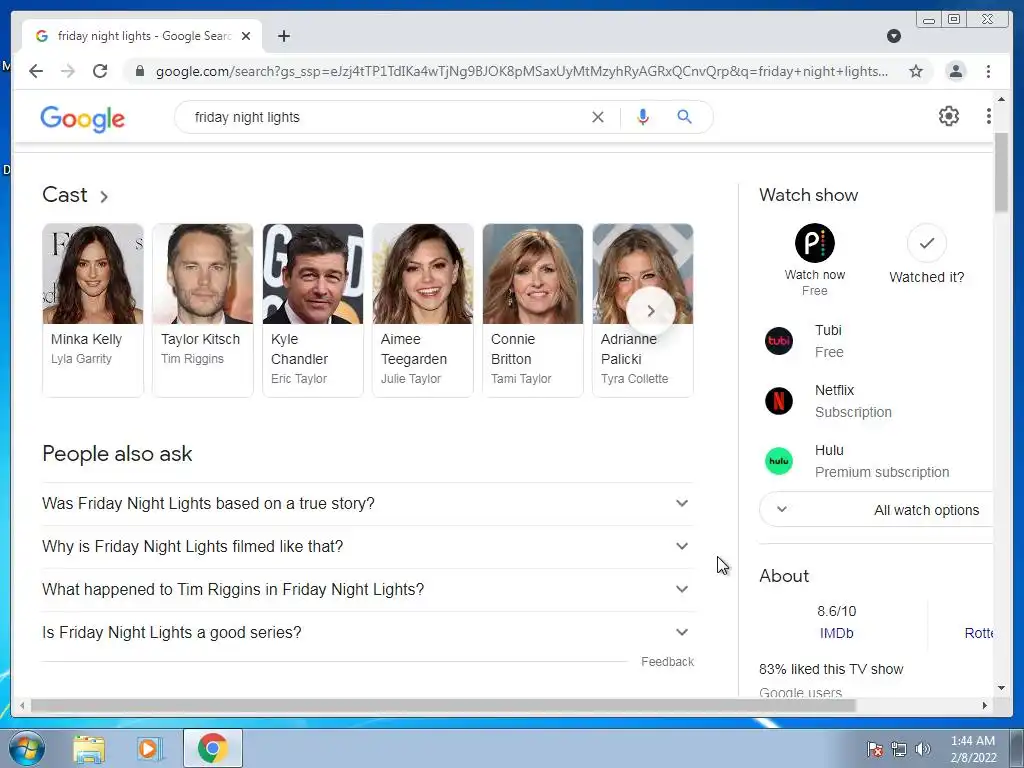Open the Google apps dots menu
The width and height of the screenshot is (1024, 768).
point(989,116)
